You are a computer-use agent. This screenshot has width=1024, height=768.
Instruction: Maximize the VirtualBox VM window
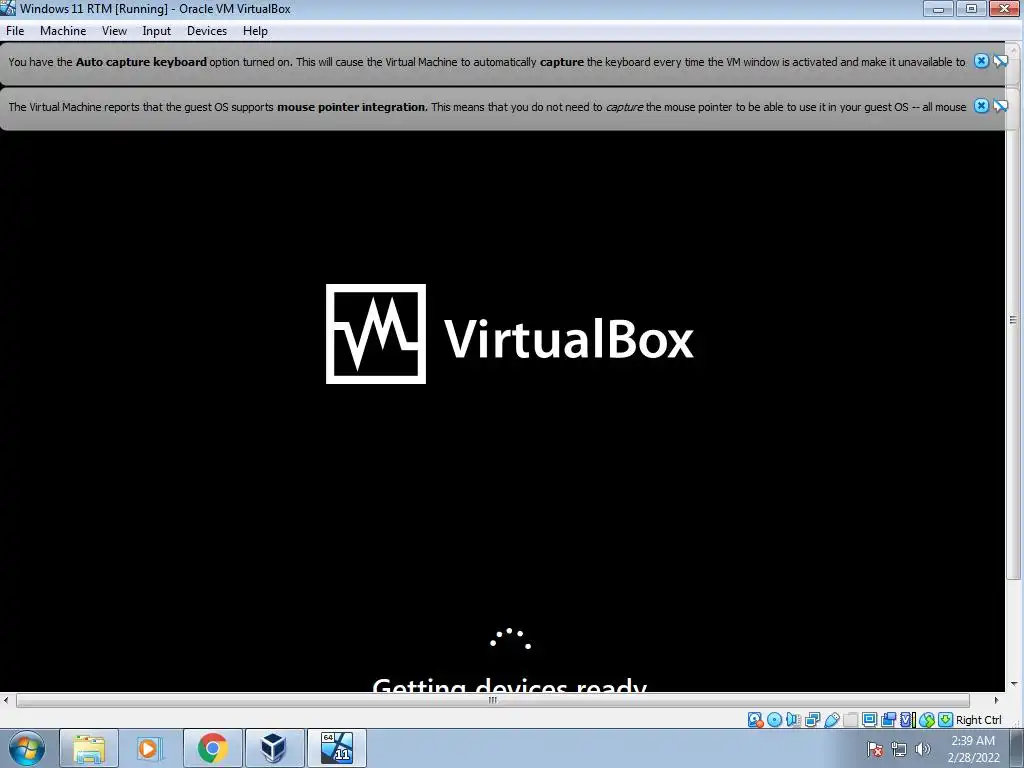pos(972,8)
